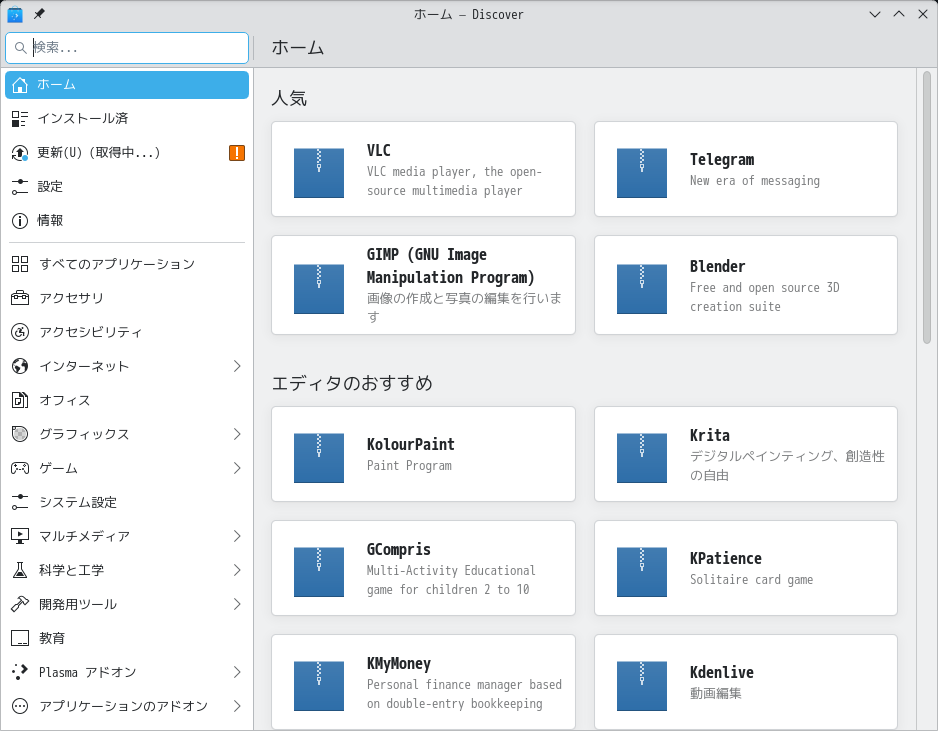Select the 教育 category label
The image size is (938, 731).
tap(51, 638)
